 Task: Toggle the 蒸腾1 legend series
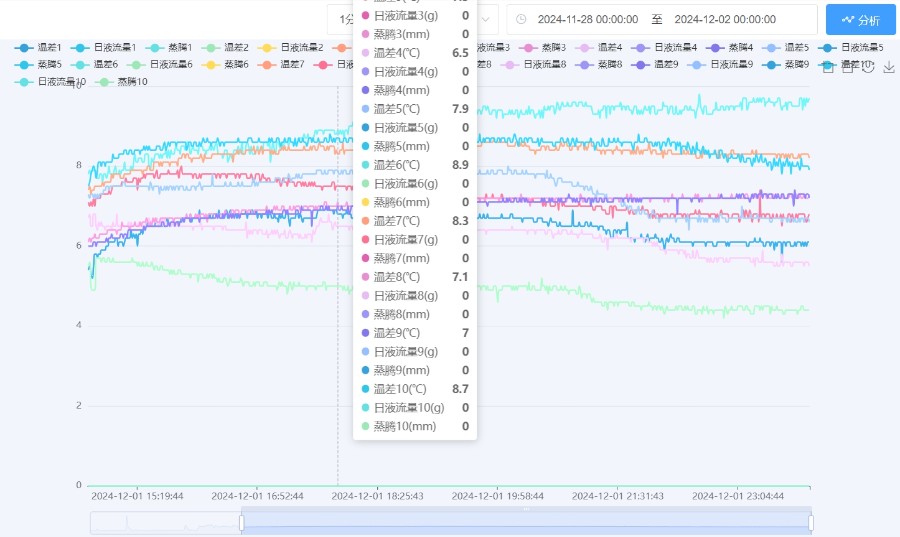(169, 48)
